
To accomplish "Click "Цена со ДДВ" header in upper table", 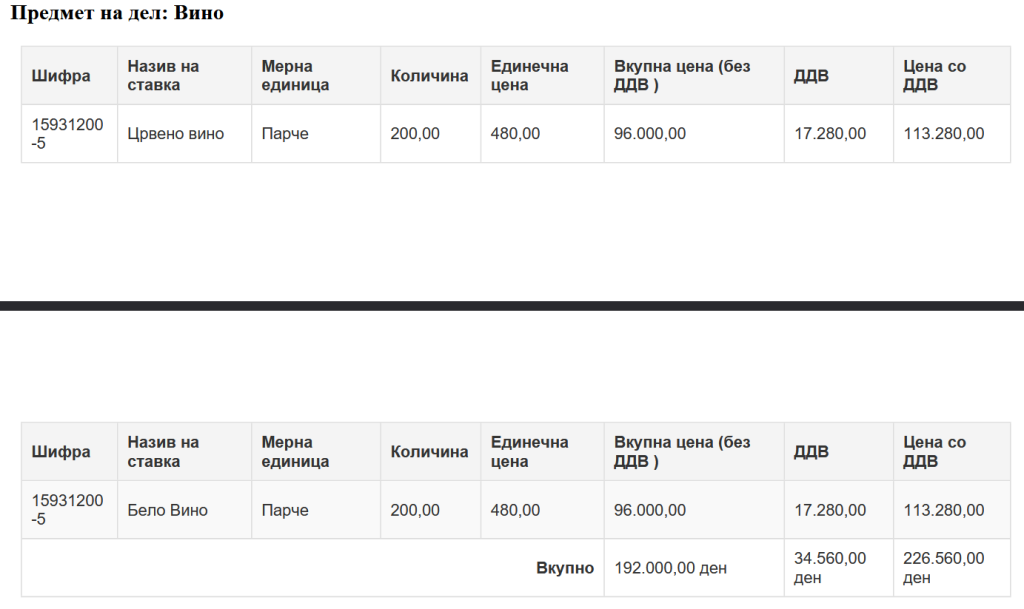I will point(935,76).
